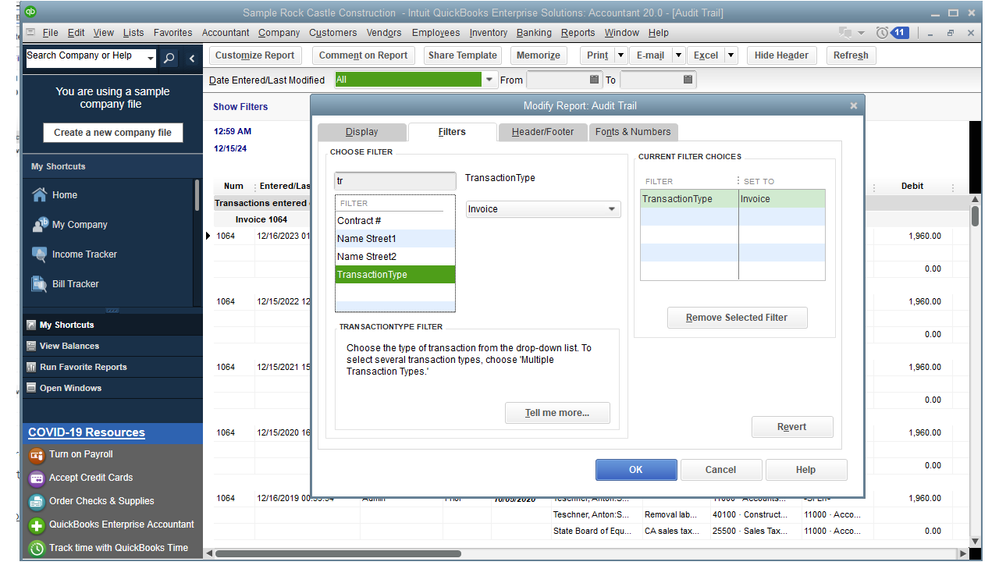Open the Accountant menu
This screenshot has width=999, height=562.
pyautogui.click(x=226, y=32)
